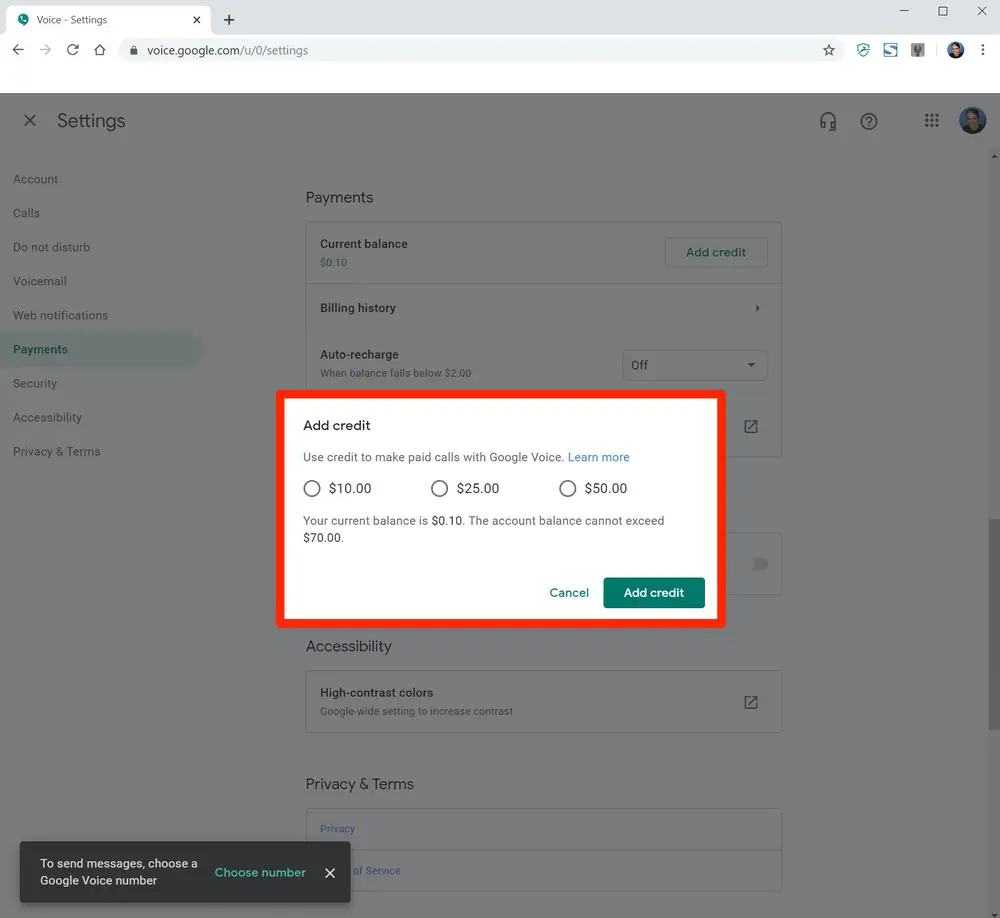Open the Chrome profile avatar
Image resolution: width=1000 pixels, height=918 pixels.
[955, 50]
